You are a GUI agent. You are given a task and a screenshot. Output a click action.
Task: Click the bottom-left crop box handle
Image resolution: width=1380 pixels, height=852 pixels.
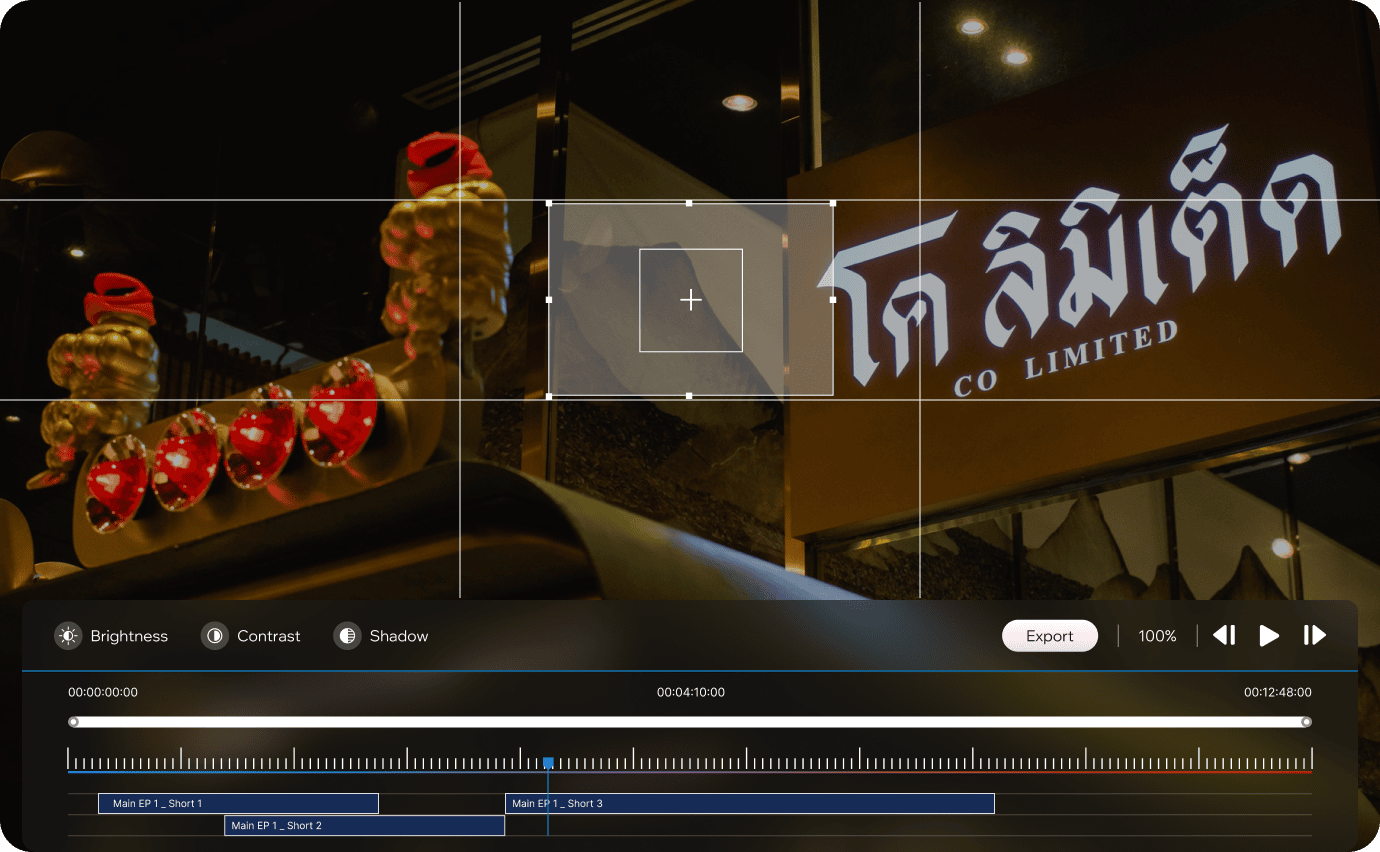pos(549,396)
